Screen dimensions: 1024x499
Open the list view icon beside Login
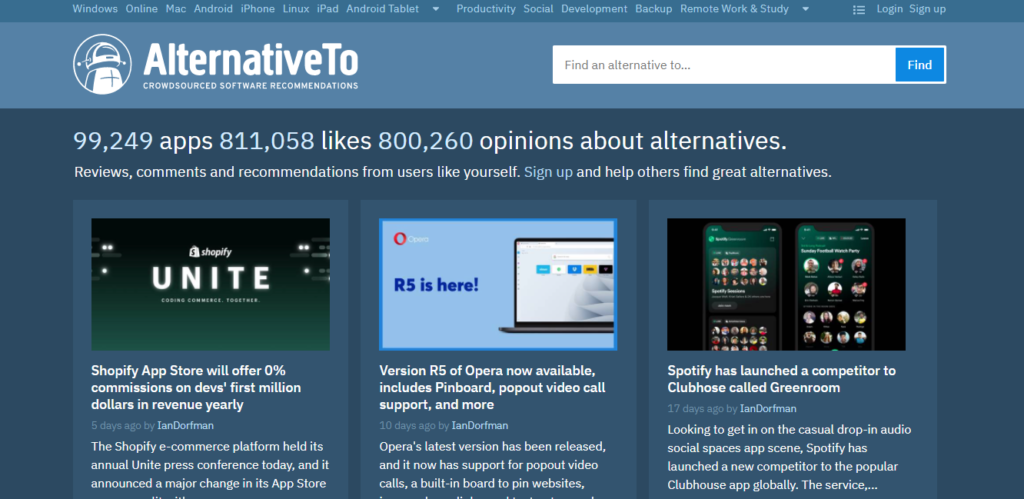(x=859, y=9)
